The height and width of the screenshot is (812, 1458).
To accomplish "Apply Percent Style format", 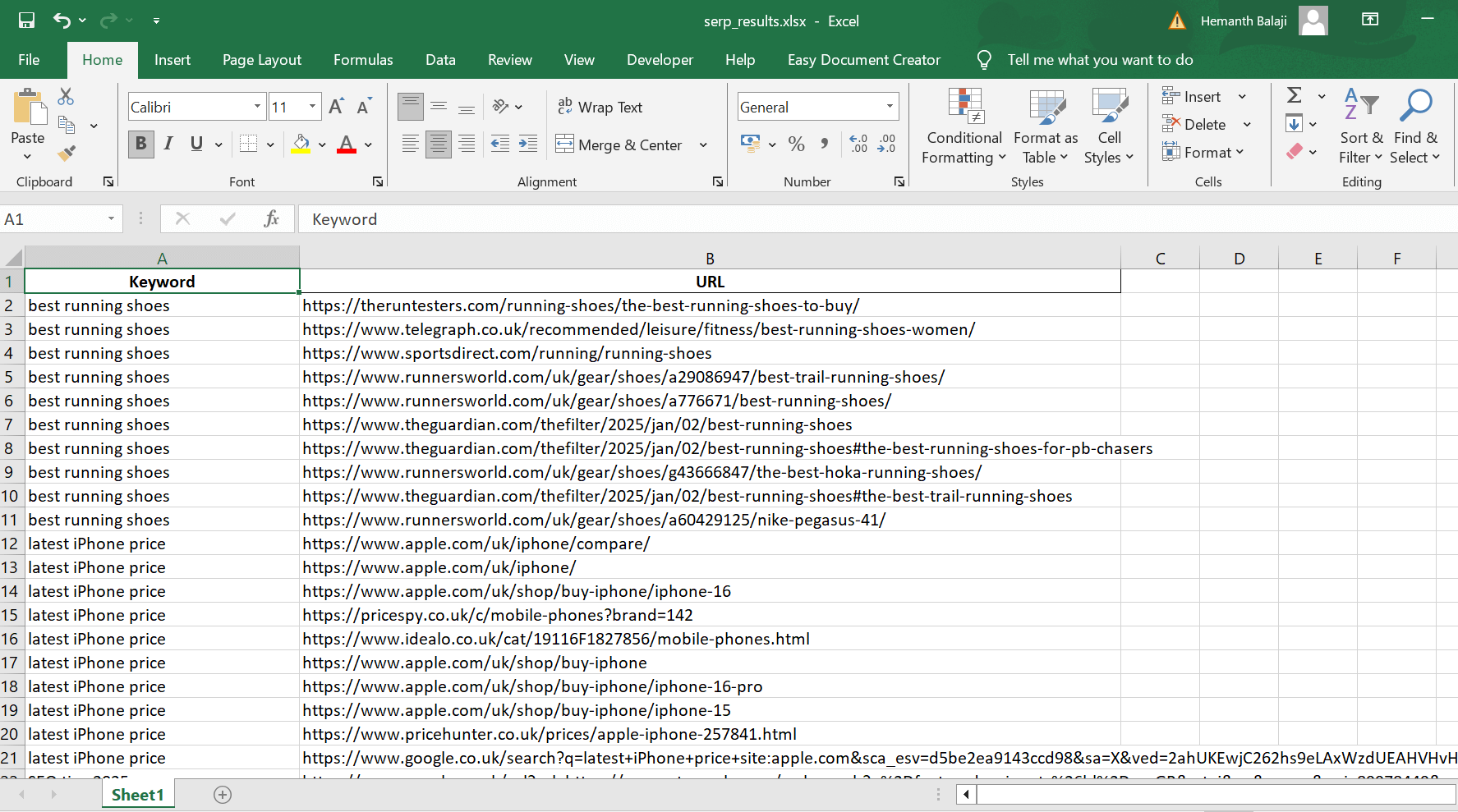I will pyautogui.click(x=796, y=145).
